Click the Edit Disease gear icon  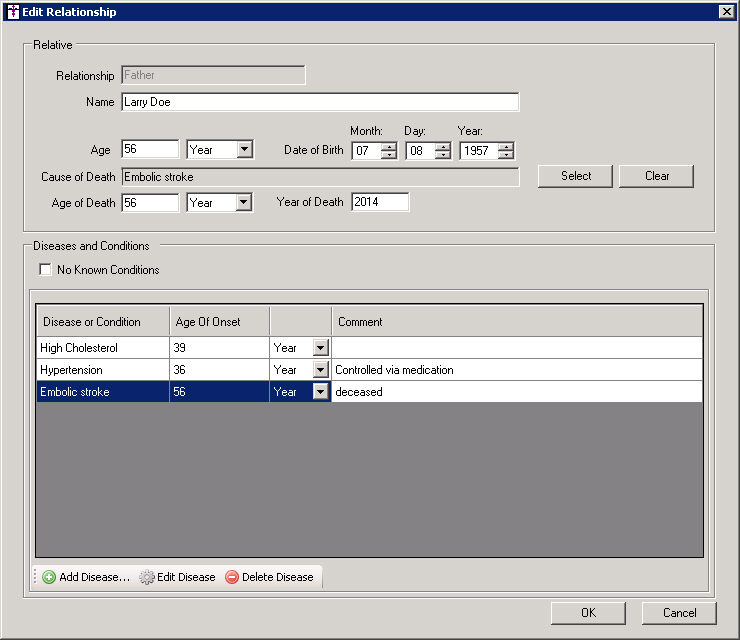pyautogui.click(x=147, y=577)
